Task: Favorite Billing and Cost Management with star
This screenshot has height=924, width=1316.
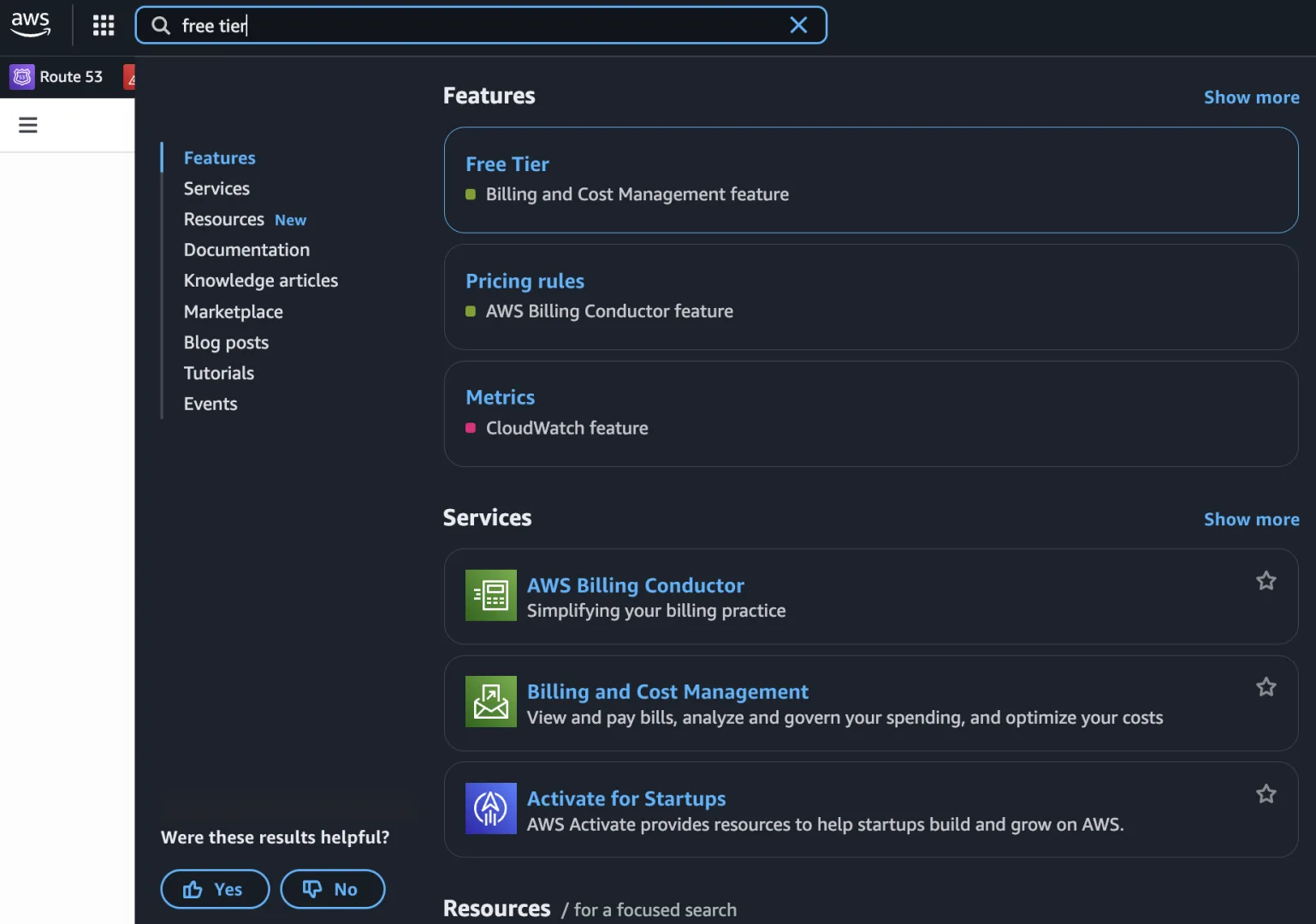Action: coord(1266,687)
